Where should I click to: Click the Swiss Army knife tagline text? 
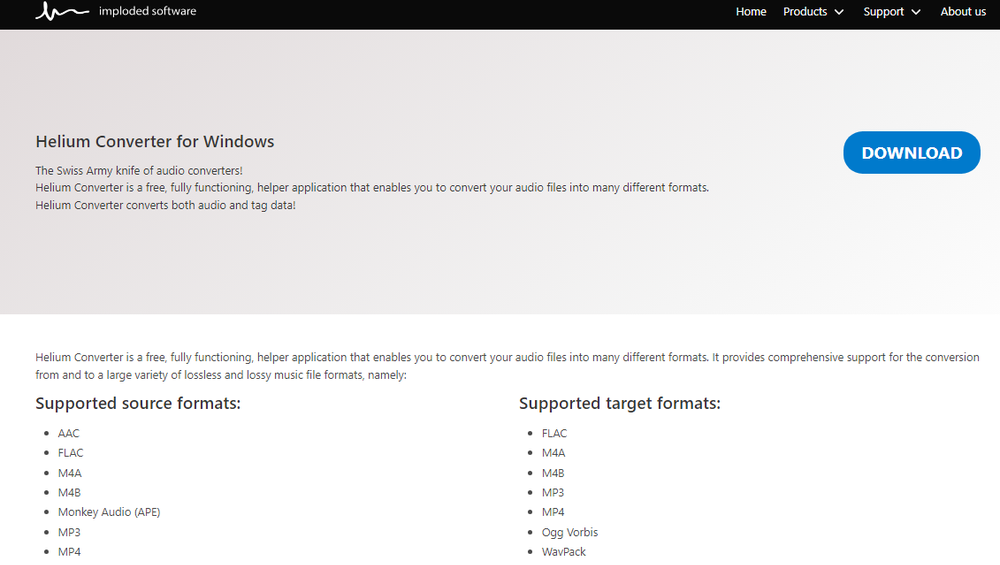pyautogui.click(x=139, y=171)
